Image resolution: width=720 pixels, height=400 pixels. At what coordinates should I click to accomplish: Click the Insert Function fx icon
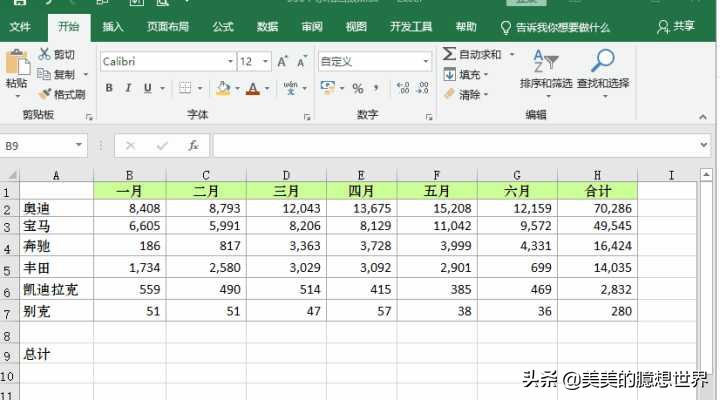pyautogui.click(x=193, y=146)
